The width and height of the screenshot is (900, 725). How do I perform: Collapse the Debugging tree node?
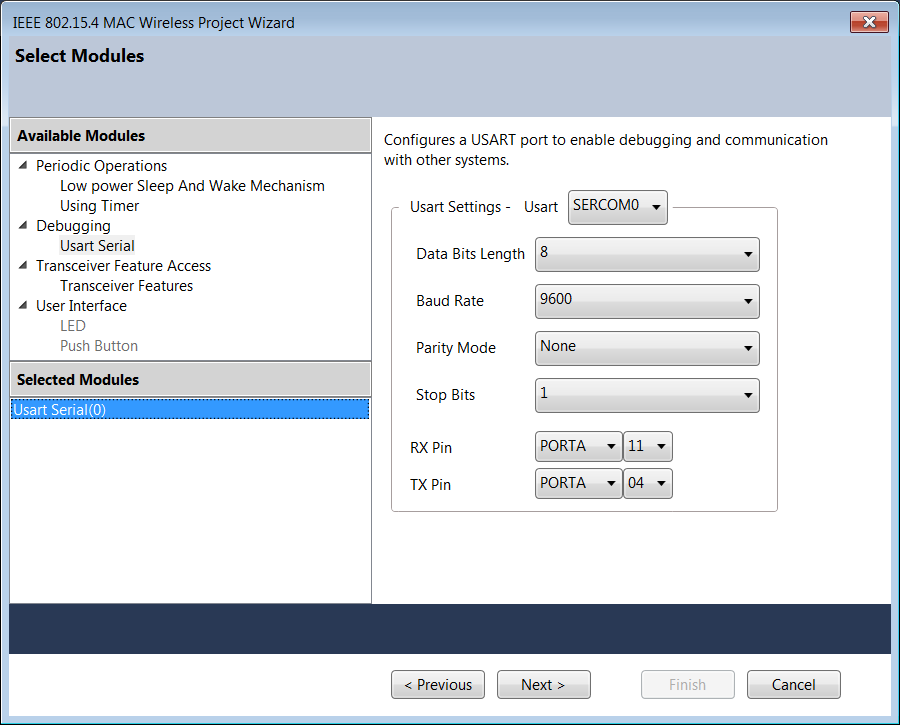click(x=23, y=226)
